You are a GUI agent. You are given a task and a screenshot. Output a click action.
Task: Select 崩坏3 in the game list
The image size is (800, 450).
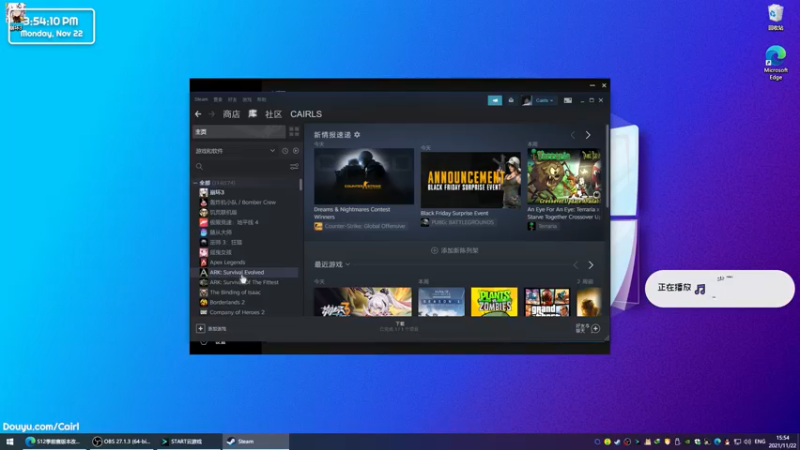216,192
